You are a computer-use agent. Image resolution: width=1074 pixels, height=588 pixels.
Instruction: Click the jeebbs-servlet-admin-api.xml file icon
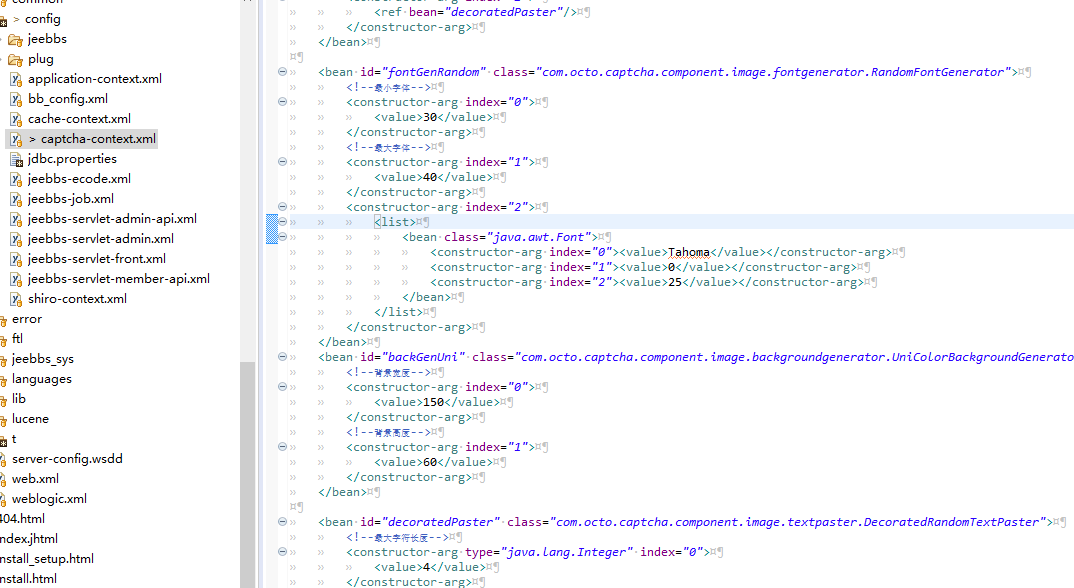16,219
